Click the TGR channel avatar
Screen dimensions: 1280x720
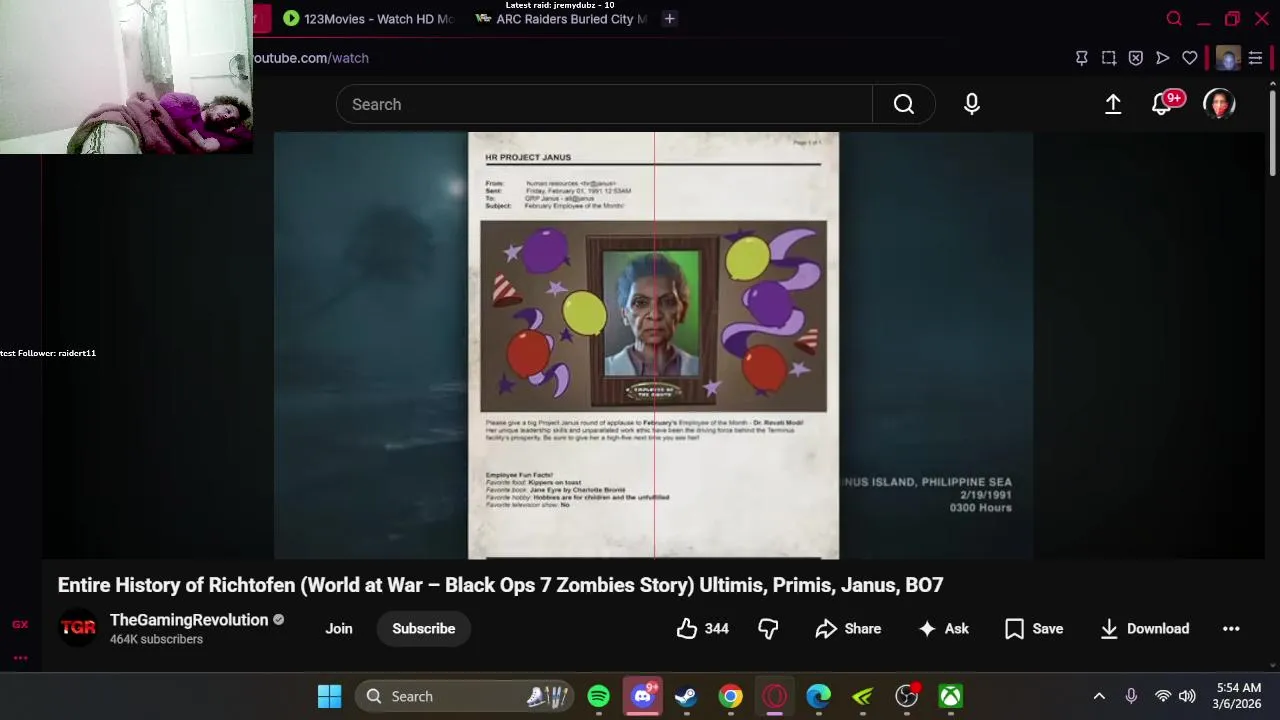tap(78, 628)
